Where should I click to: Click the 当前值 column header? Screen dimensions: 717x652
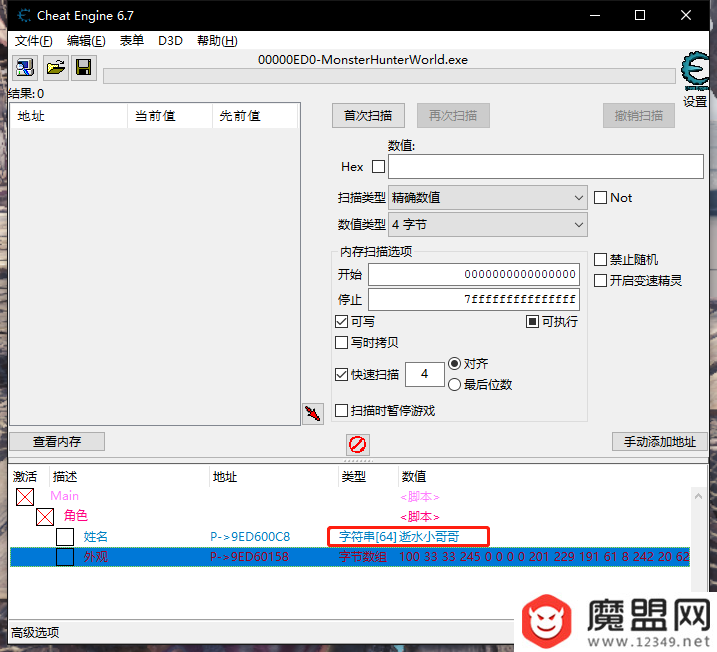170,116
